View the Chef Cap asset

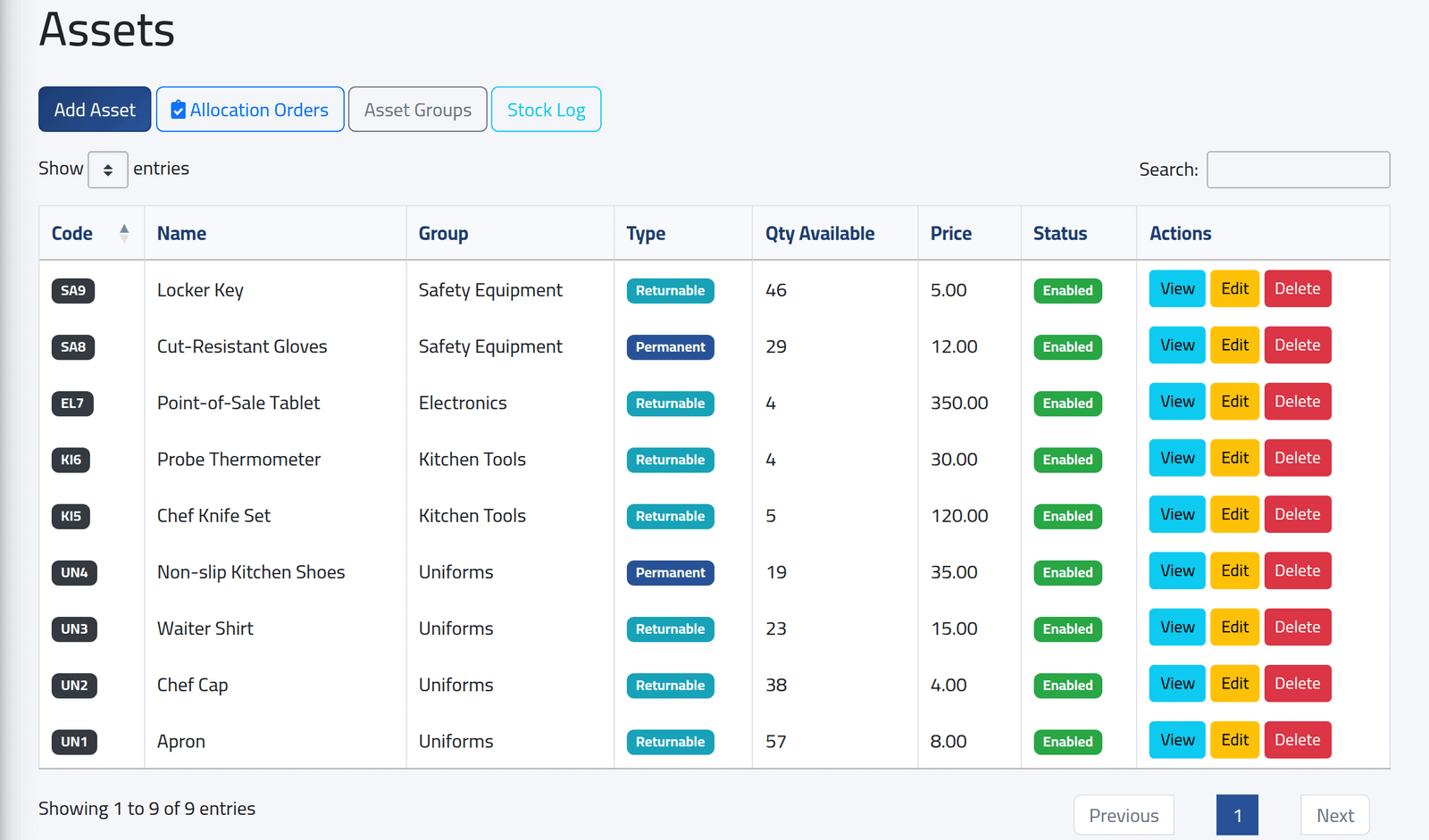click(1177, 684)
